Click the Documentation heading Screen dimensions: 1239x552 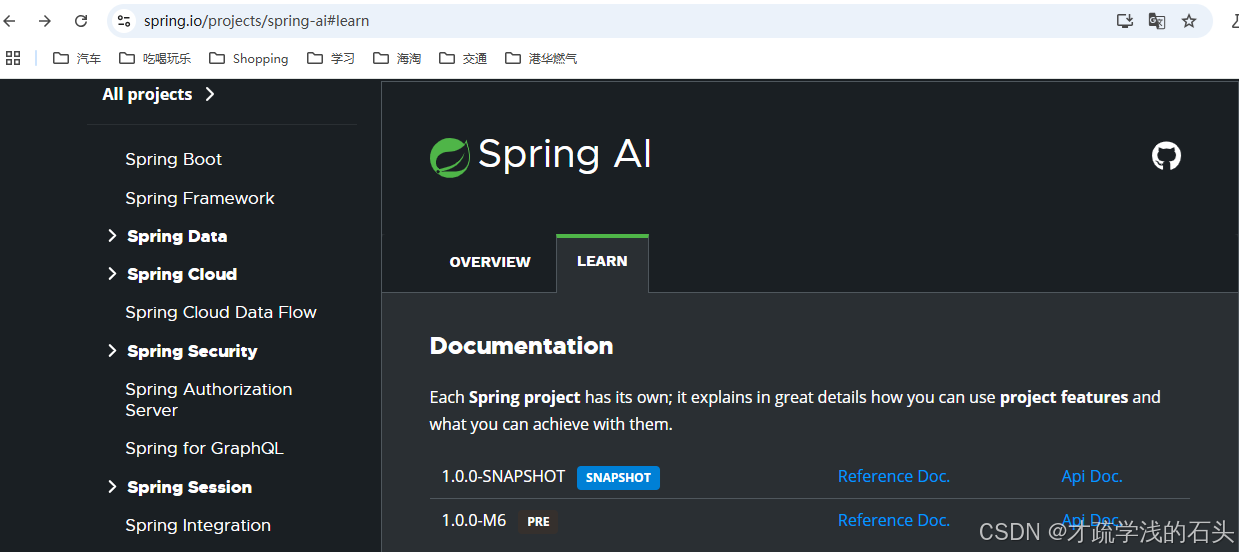click(521, 346)
